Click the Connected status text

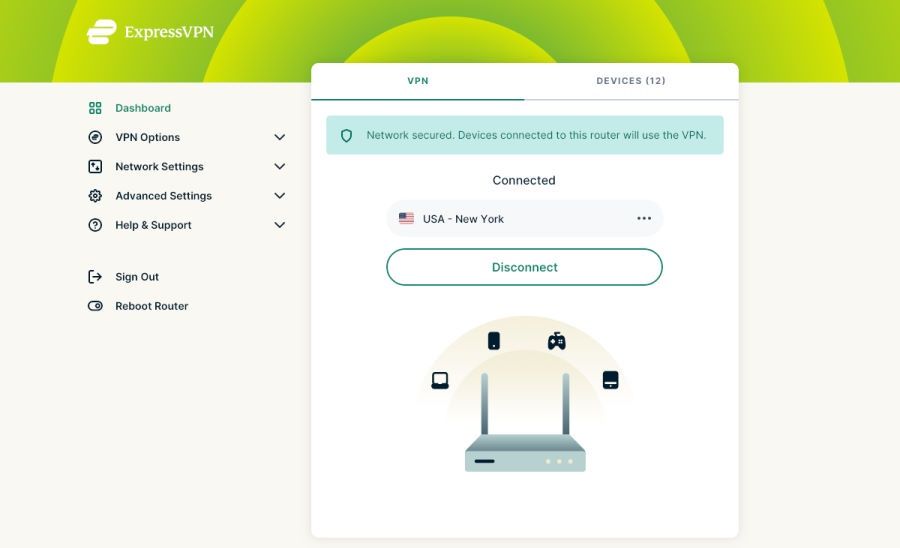click(x=524, y=180)
